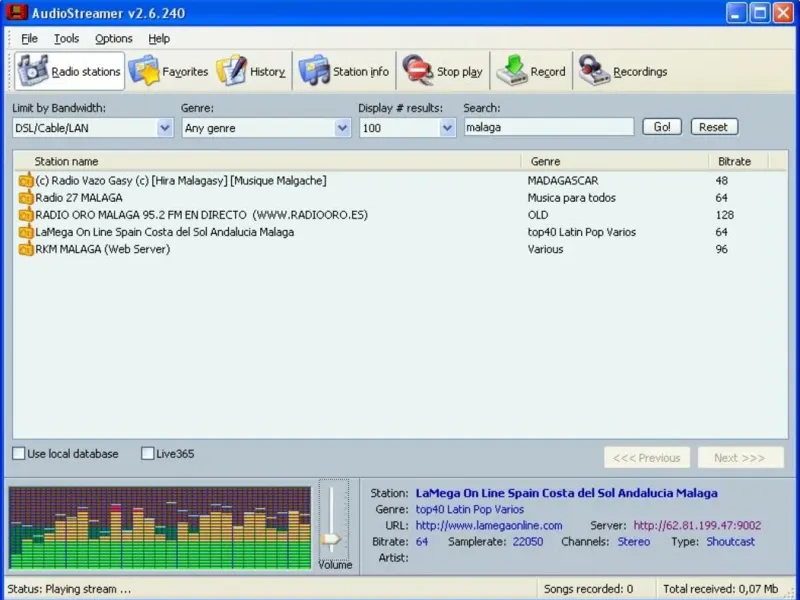Open the History notepad icon

[x=231, y=71]
